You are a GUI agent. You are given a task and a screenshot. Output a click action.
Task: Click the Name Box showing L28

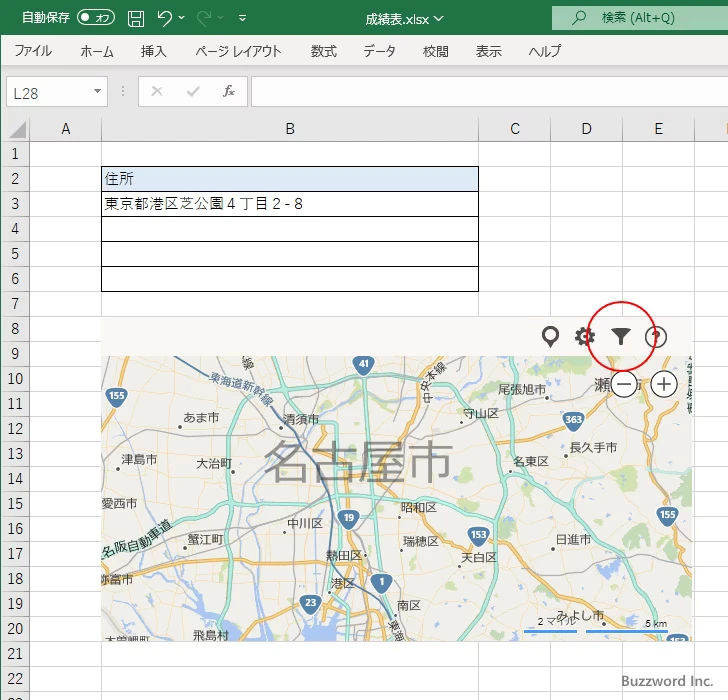(49, 92)
